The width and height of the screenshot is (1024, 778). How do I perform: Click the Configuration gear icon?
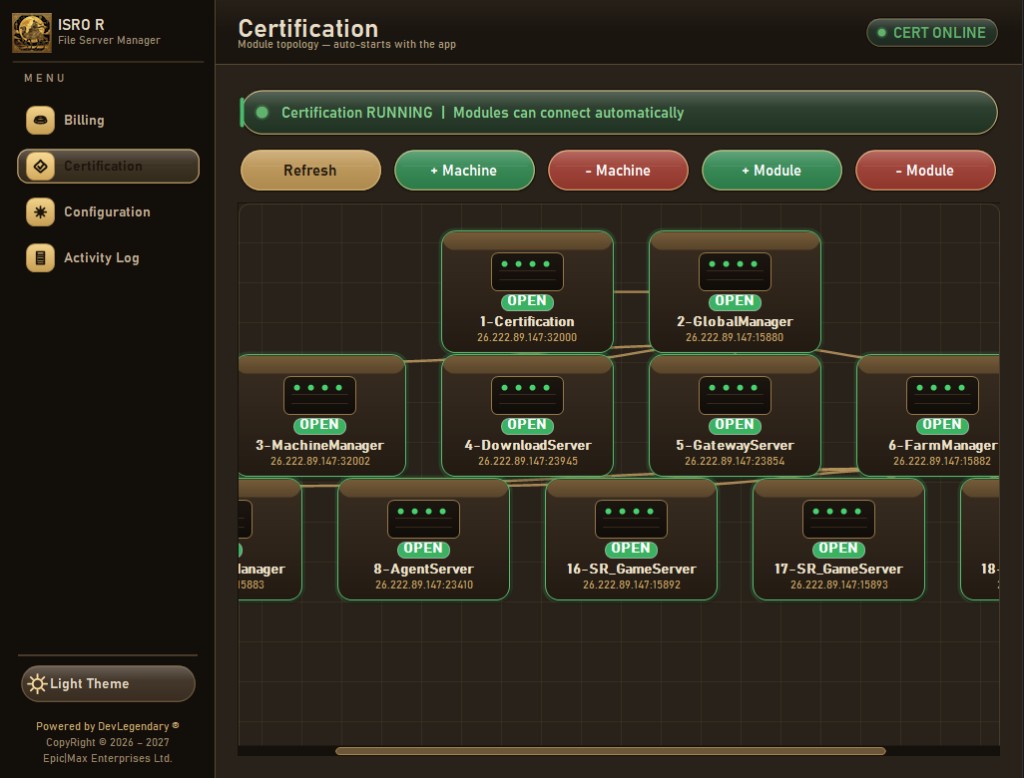pyautogui.click(x=40, y=212)
